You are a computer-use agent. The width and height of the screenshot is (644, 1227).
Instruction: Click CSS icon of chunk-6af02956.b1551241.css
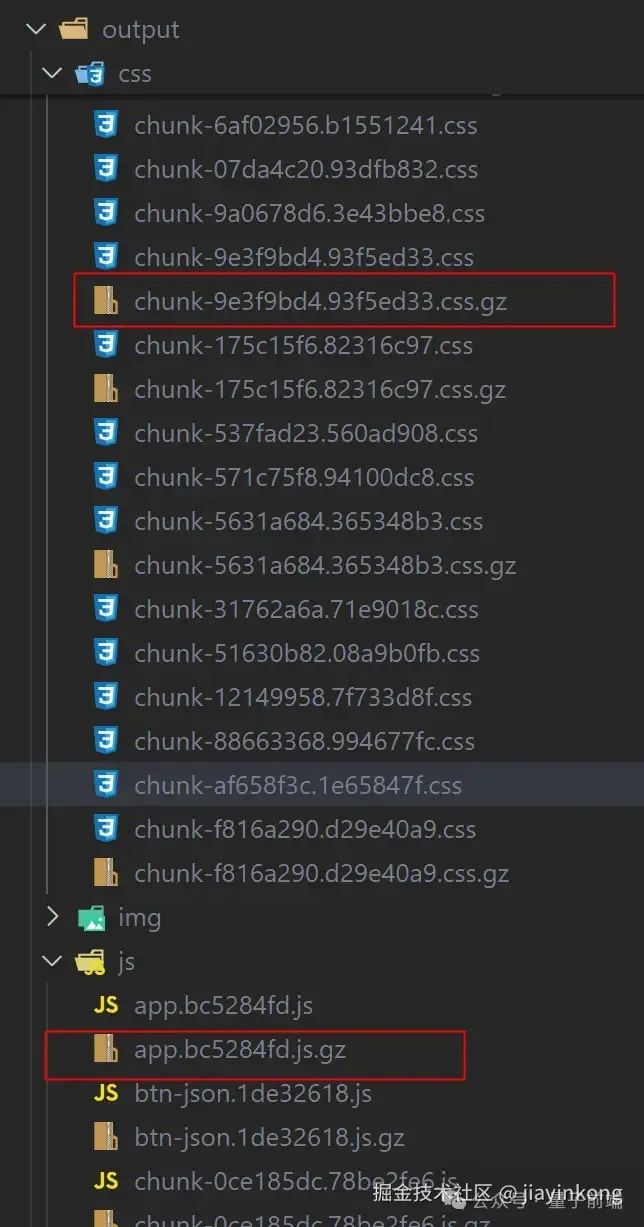coord(106,125)
